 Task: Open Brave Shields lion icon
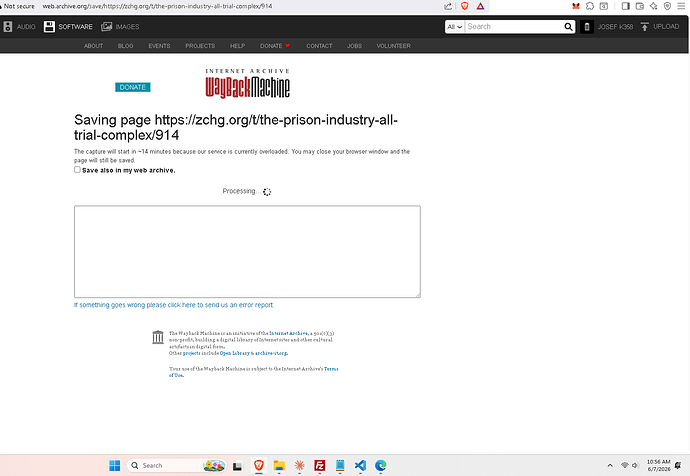click(x=465, y=6)
